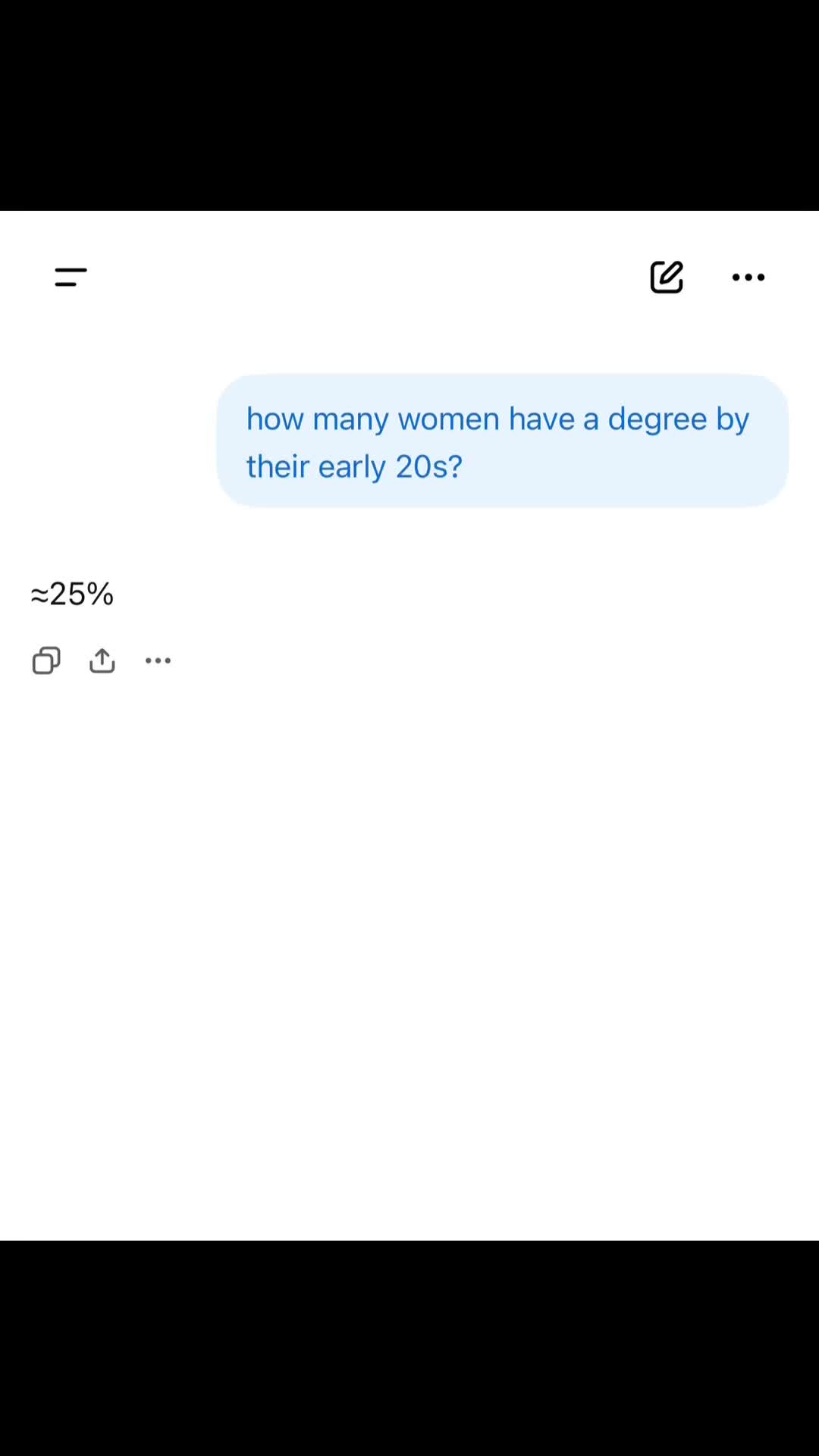Tap the two-line hamburger icon

(x=71, y=277)
